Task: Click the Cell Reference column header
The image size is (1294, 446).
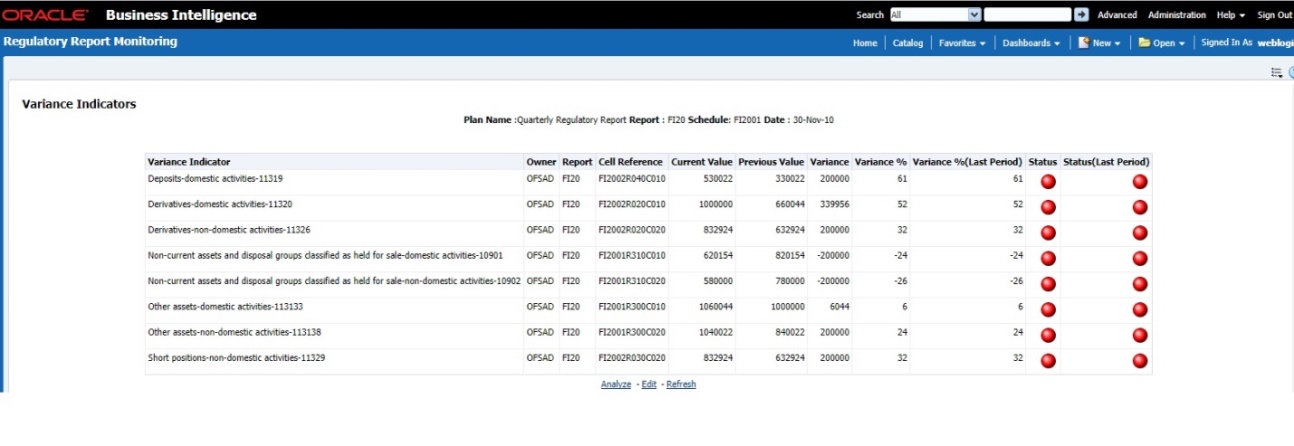Action: pos(630,161)
